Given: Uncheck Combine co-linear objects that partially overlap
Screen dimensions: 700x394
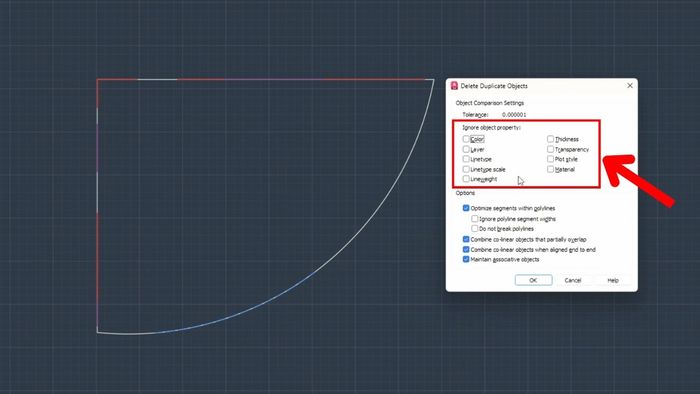Looking at the screenshot, I should (x=466, y=239).
